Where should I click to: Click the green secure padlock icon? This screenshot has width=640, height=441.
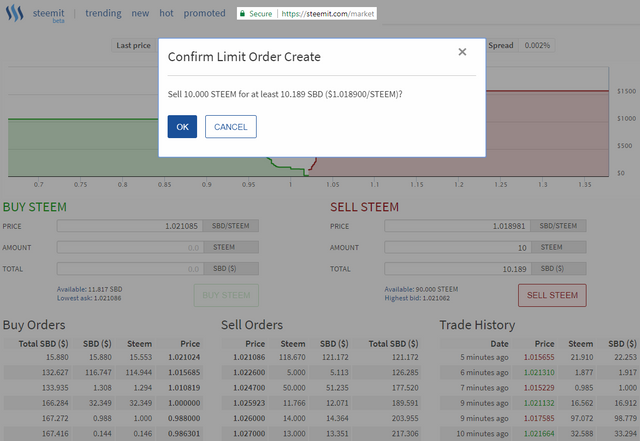[x=242, y=13]
